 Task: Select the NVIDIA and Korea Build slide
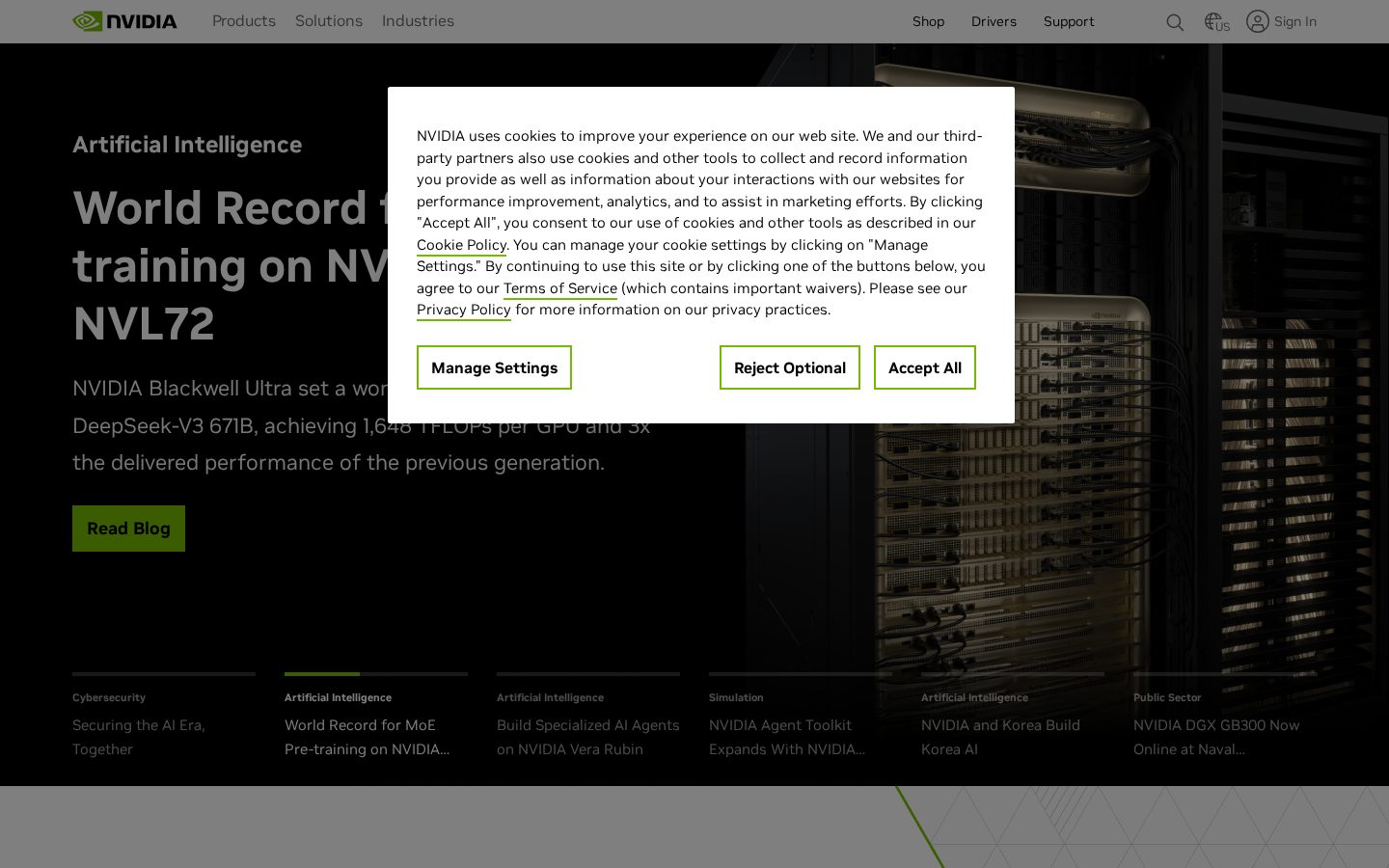(1013, 716)
